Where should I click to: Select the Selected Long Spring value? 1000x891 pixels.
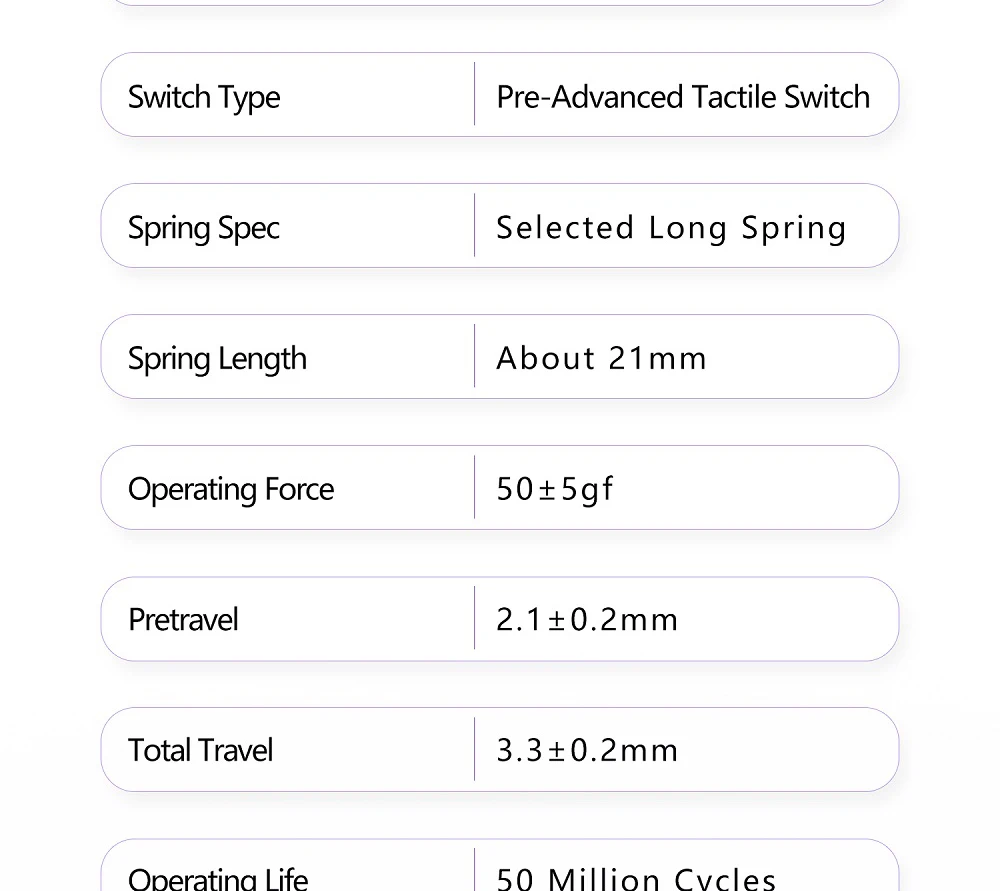[x=671, y=228]
